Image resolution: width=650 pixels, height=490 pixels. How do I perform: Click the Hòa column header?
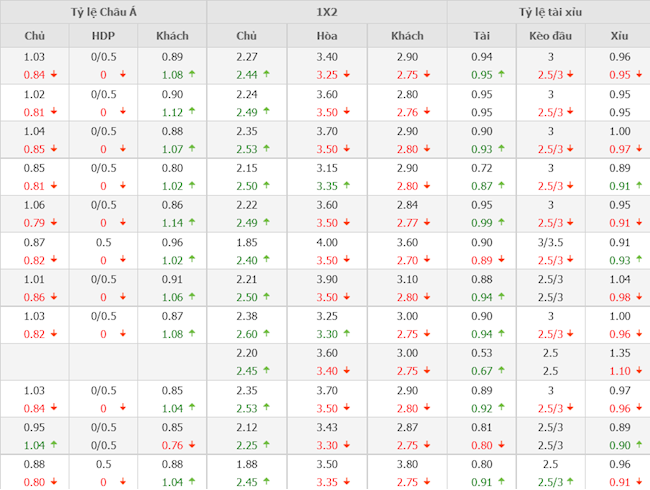326,36
